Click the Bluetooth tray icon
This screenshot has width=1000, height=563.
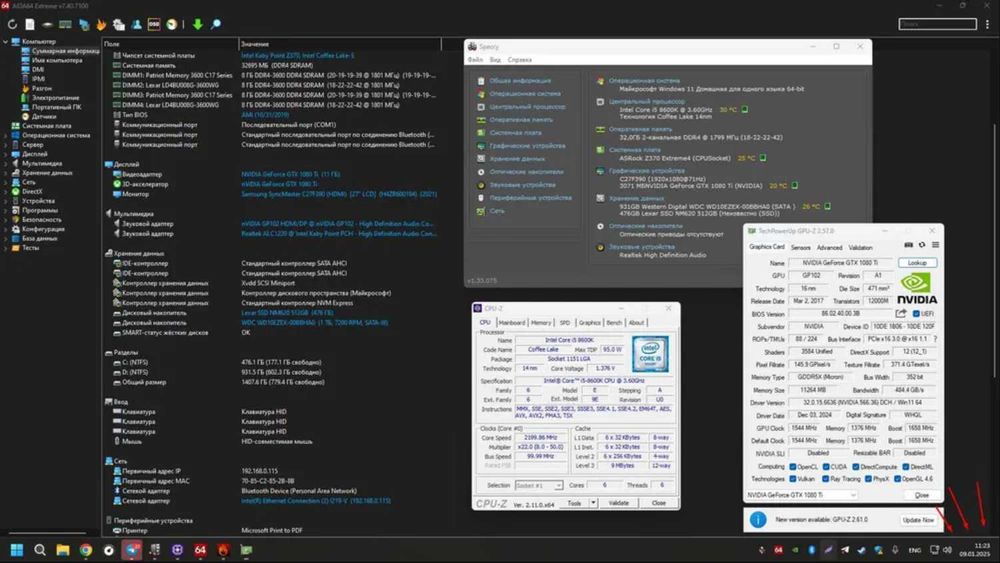tap(812, 550)
